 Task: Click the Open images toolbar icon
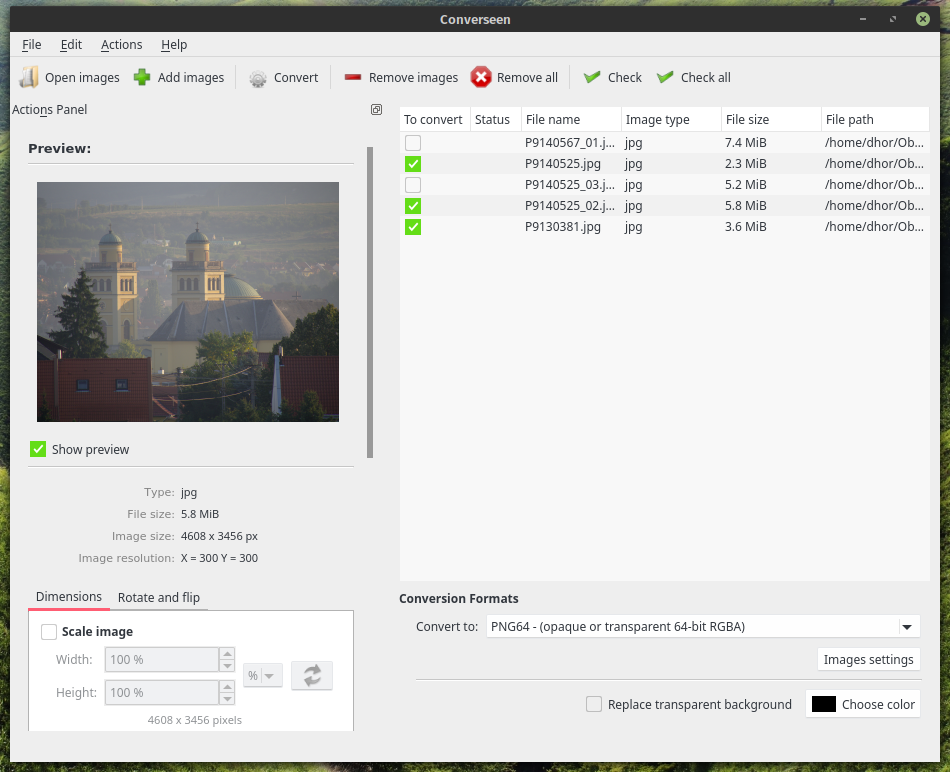click(x=28, y=78)
